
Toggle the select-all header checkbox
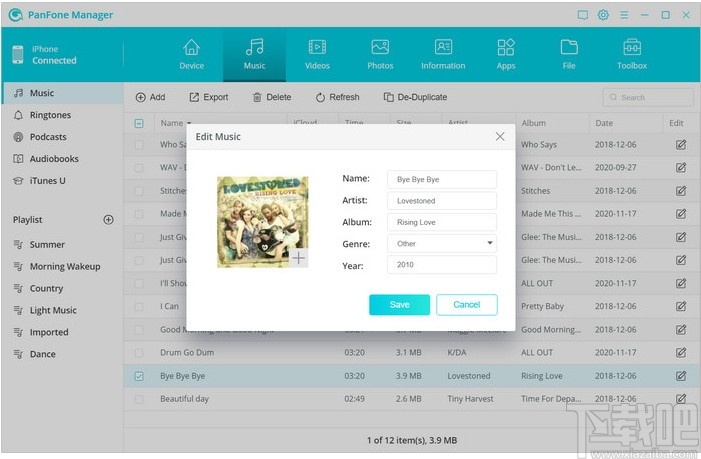(139, 123)
